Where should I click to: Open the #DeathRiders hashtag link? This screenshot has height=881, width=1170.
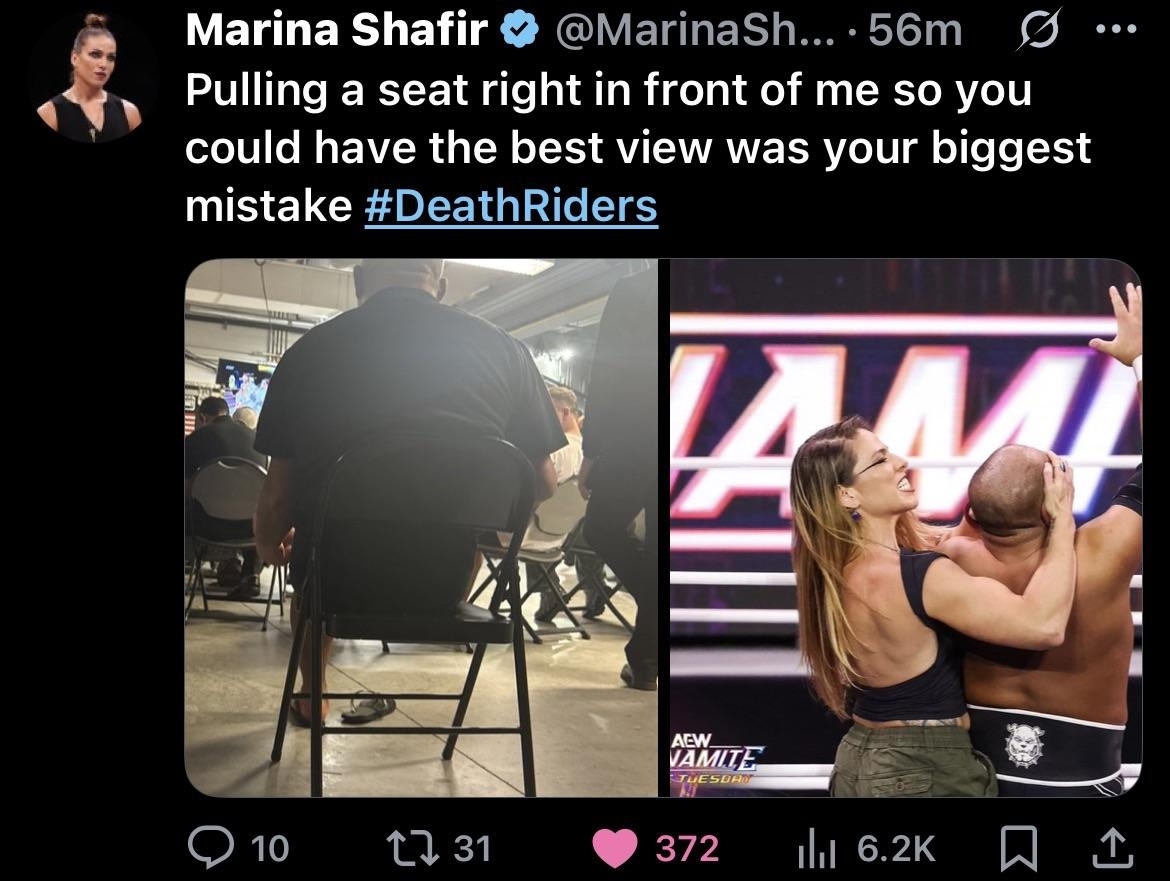[511, 206]
